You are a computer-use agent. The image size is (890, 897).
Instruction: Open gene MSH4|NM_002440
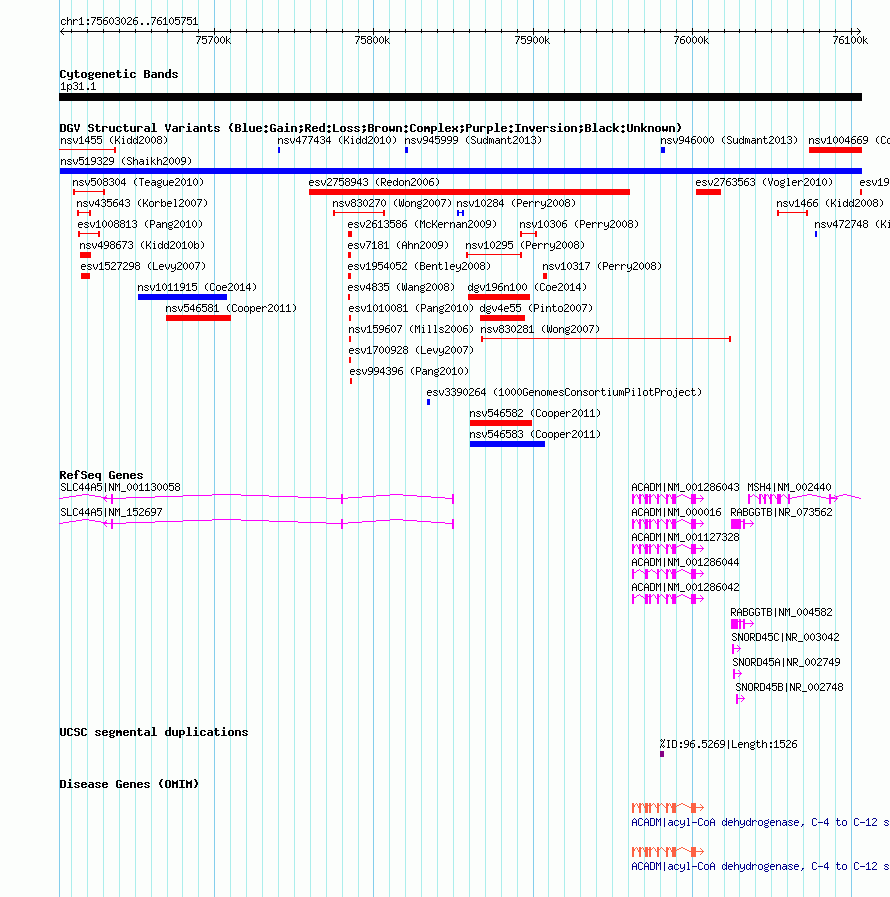click(789, 487)
